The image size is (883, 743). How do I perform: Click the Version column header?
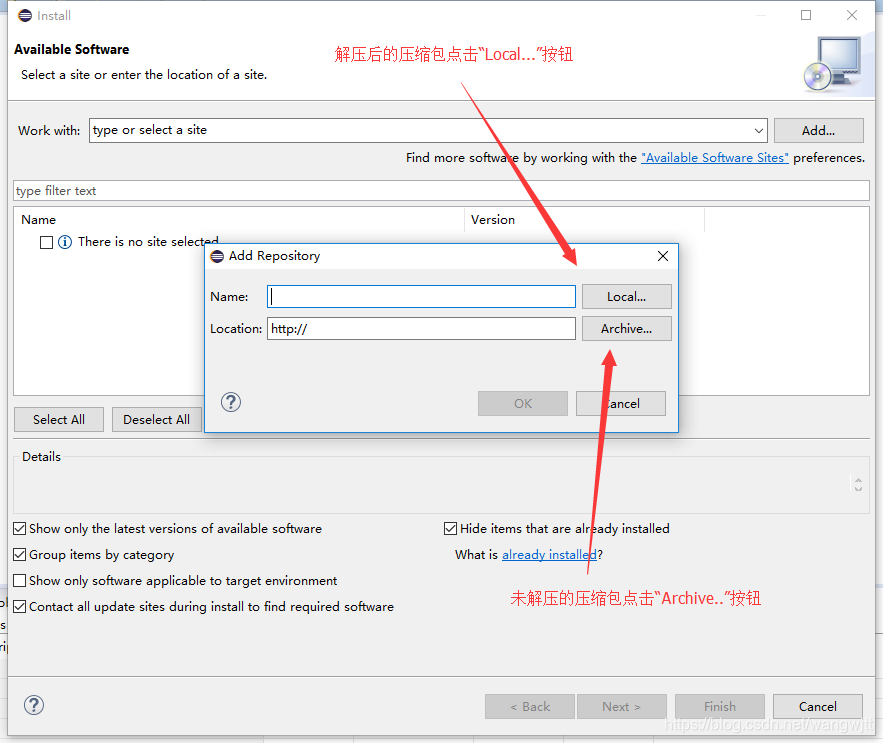tap(584, 220)
